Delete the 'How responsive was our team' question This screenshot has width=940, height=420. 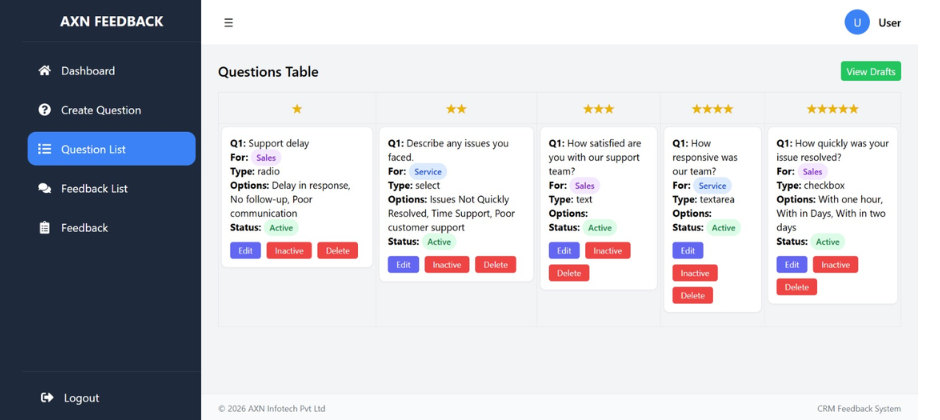coord(692,295)
